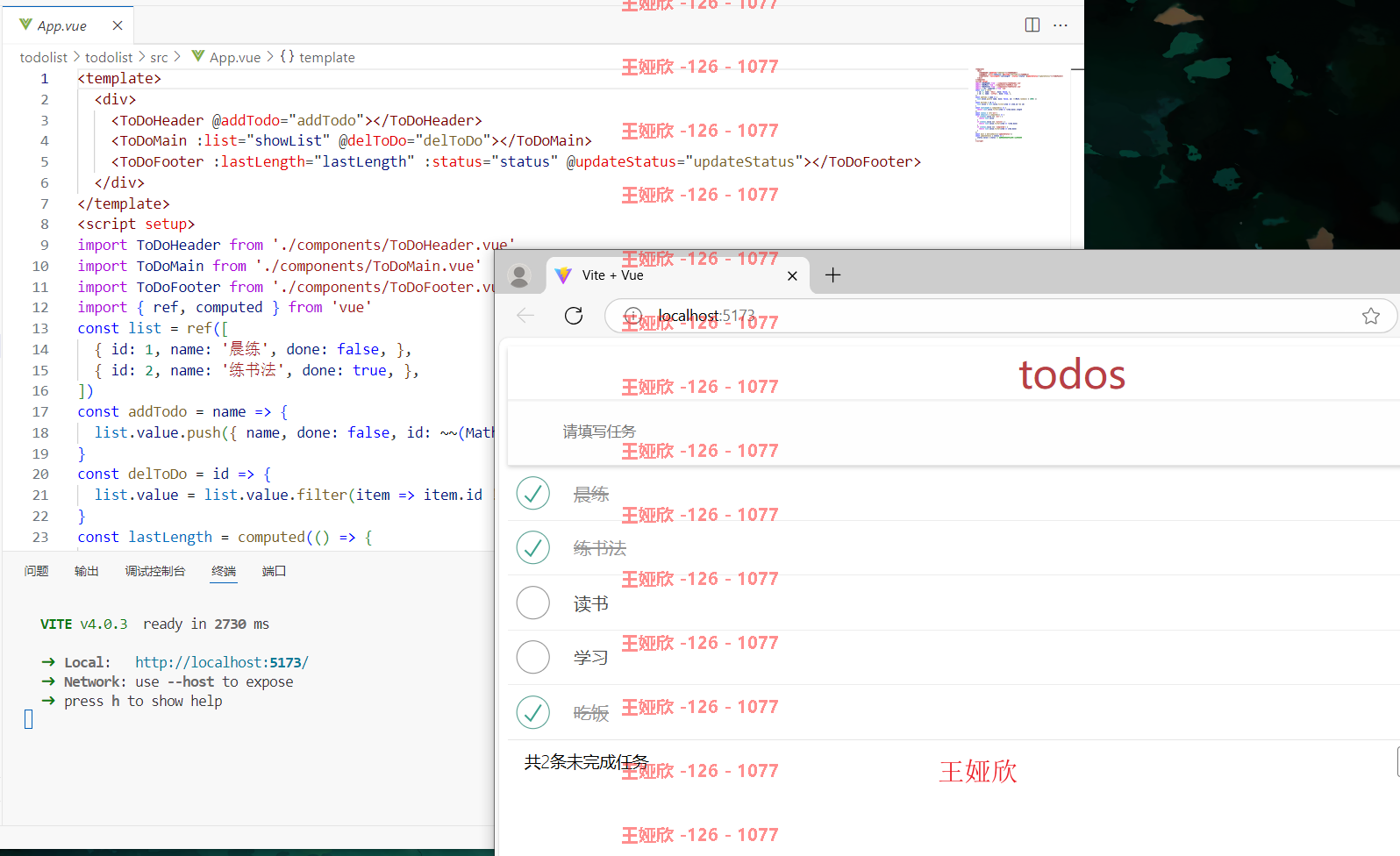Switch to the 终端 panel tab
This screenshot has width=1400, height=856.
pos(224,571)
